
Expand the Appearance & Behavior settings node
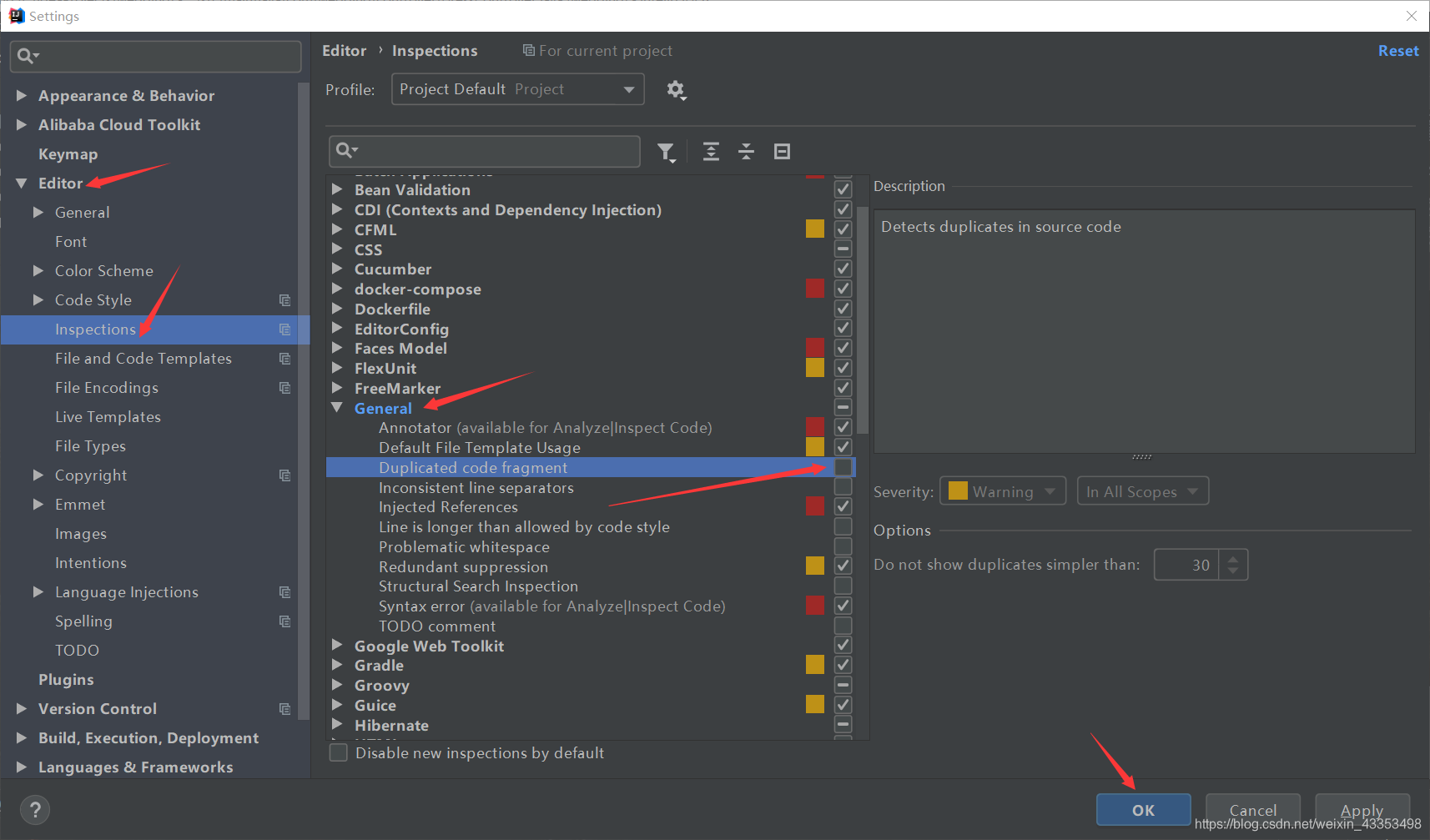click(x=22, y=96)
